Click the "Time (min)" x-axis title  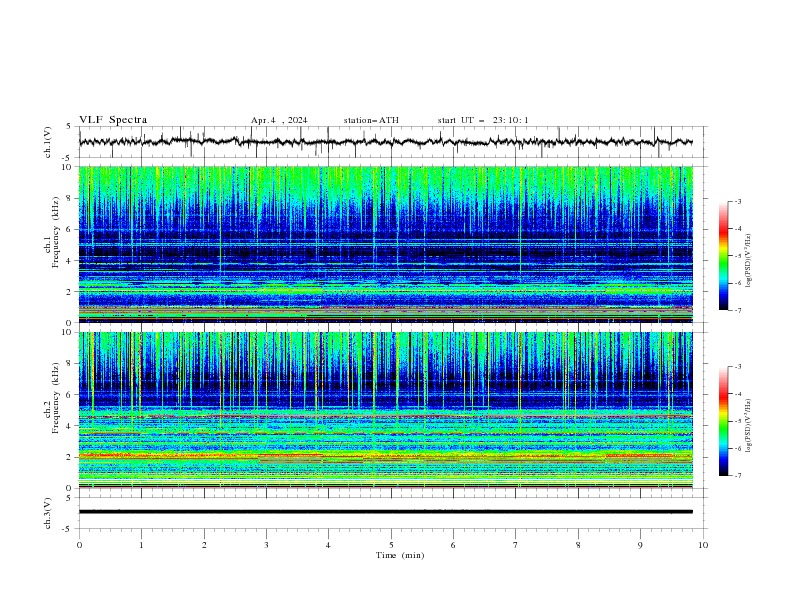[x=400, y=555]
